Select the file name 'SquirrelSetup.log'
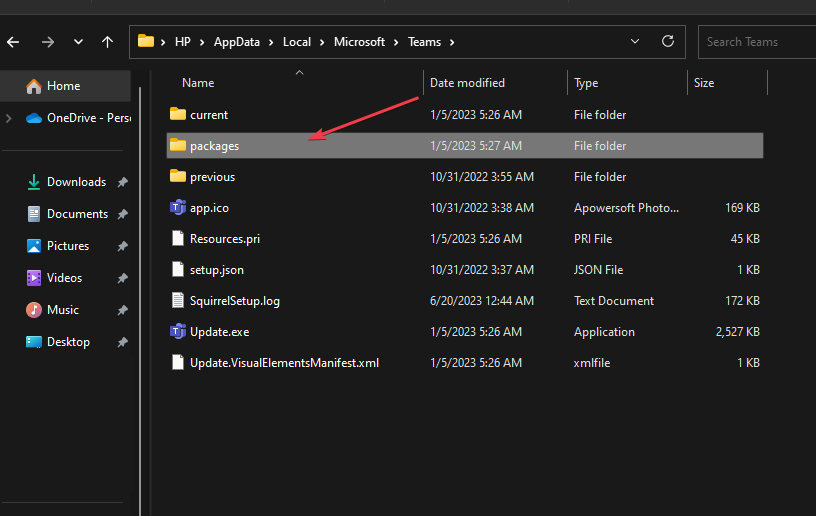816x516 pixels. click(x=235, y=301)
